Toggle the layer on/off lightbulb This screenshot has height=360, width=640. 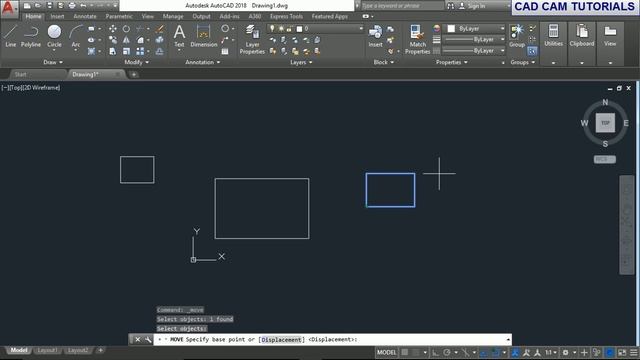pos(272,29)
